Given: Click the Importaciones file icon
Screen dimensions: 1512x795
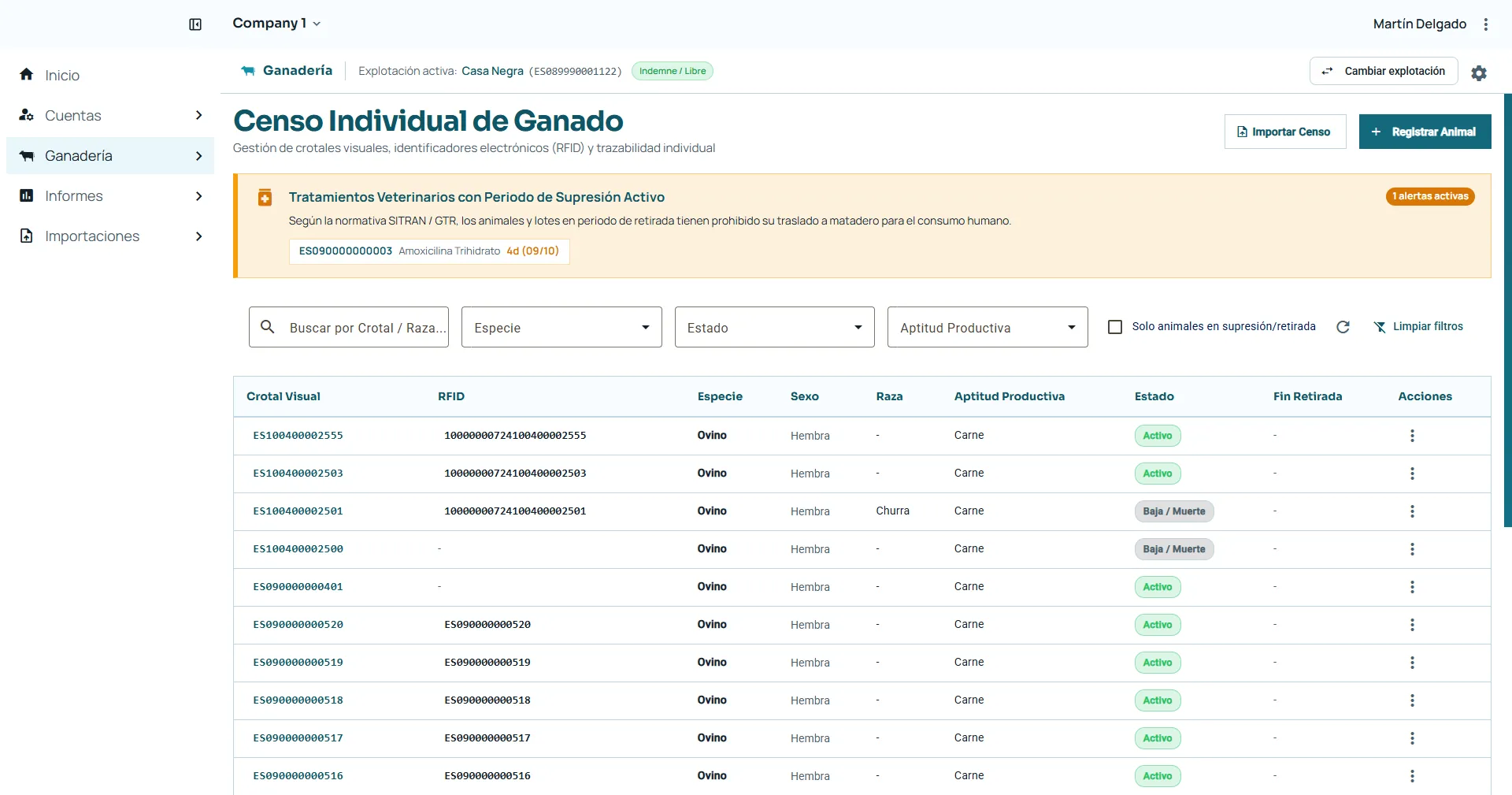Looking at the screenshot, I should 26,236.
